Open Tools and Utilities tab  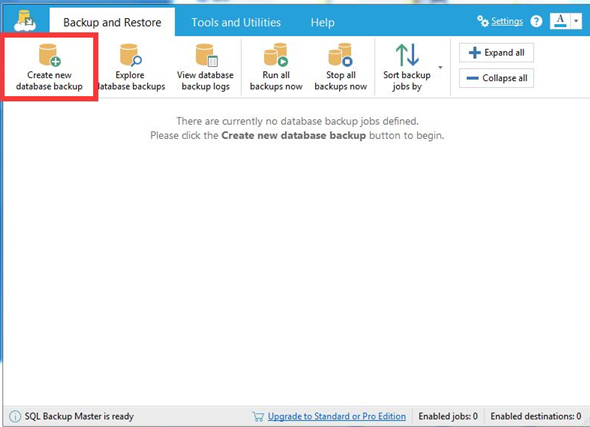[236, 23]
